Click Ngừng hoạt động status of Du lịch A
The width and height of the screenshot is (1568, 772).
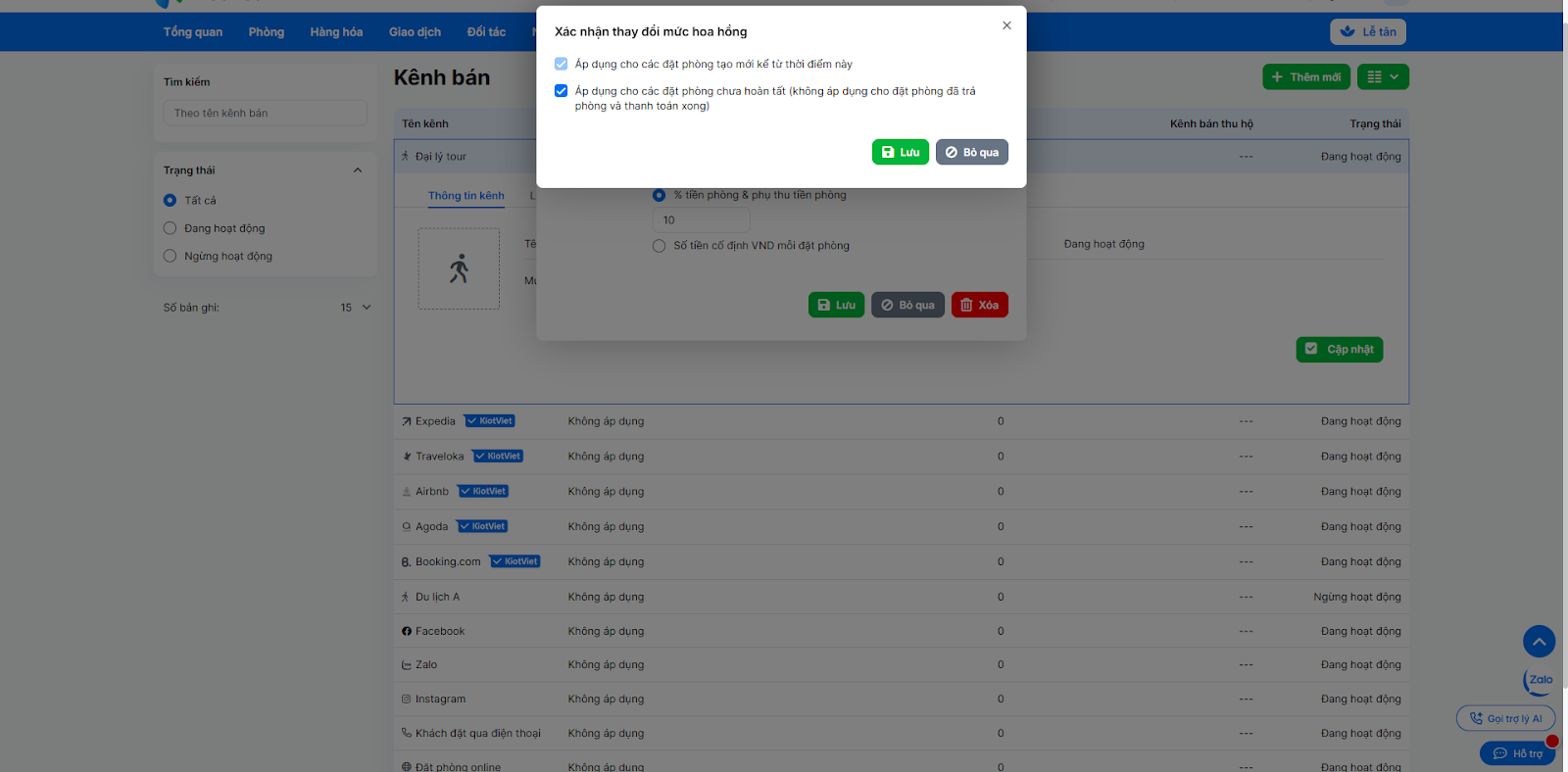click(1357, 598)
